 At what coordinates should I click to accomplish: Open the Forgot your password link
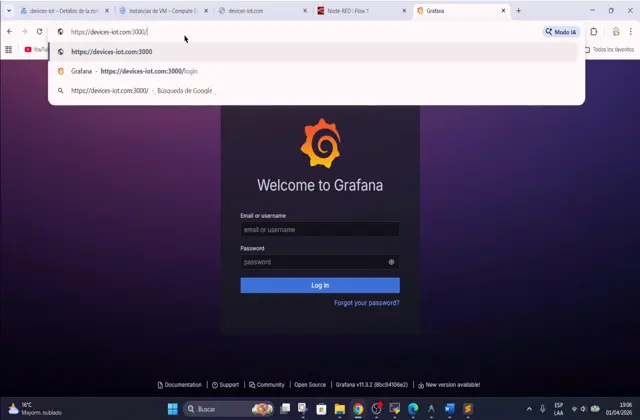point(366,303)
